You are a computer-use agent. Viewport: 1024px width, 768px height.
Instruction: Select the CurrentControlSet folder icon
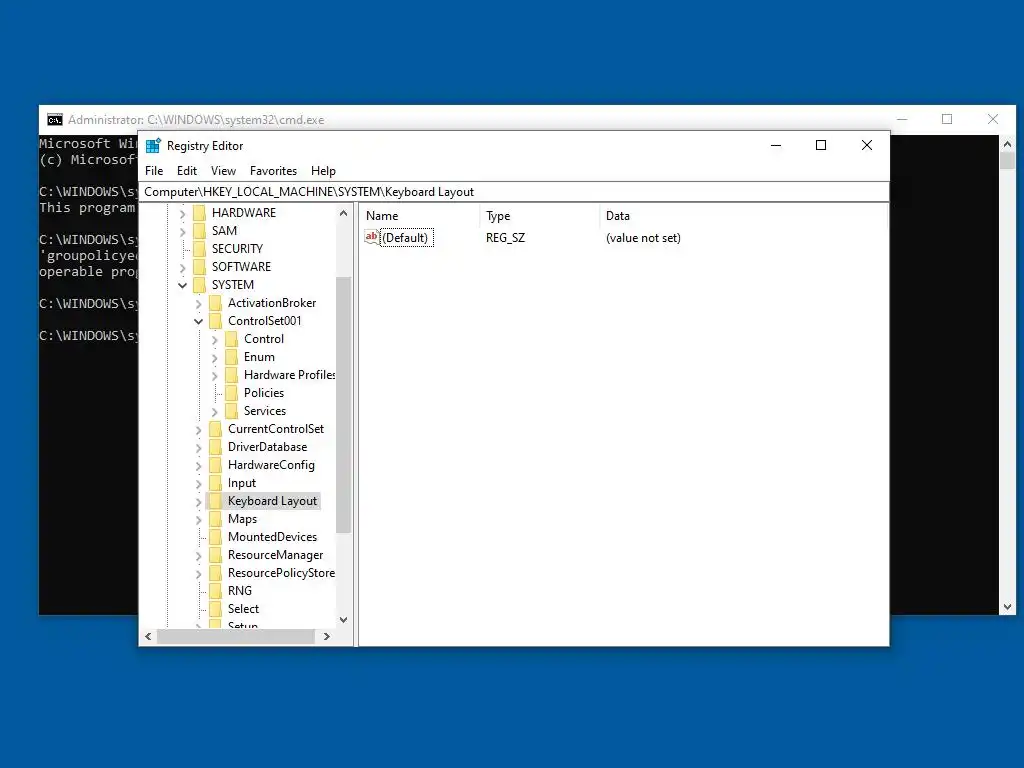pos(216,429)
